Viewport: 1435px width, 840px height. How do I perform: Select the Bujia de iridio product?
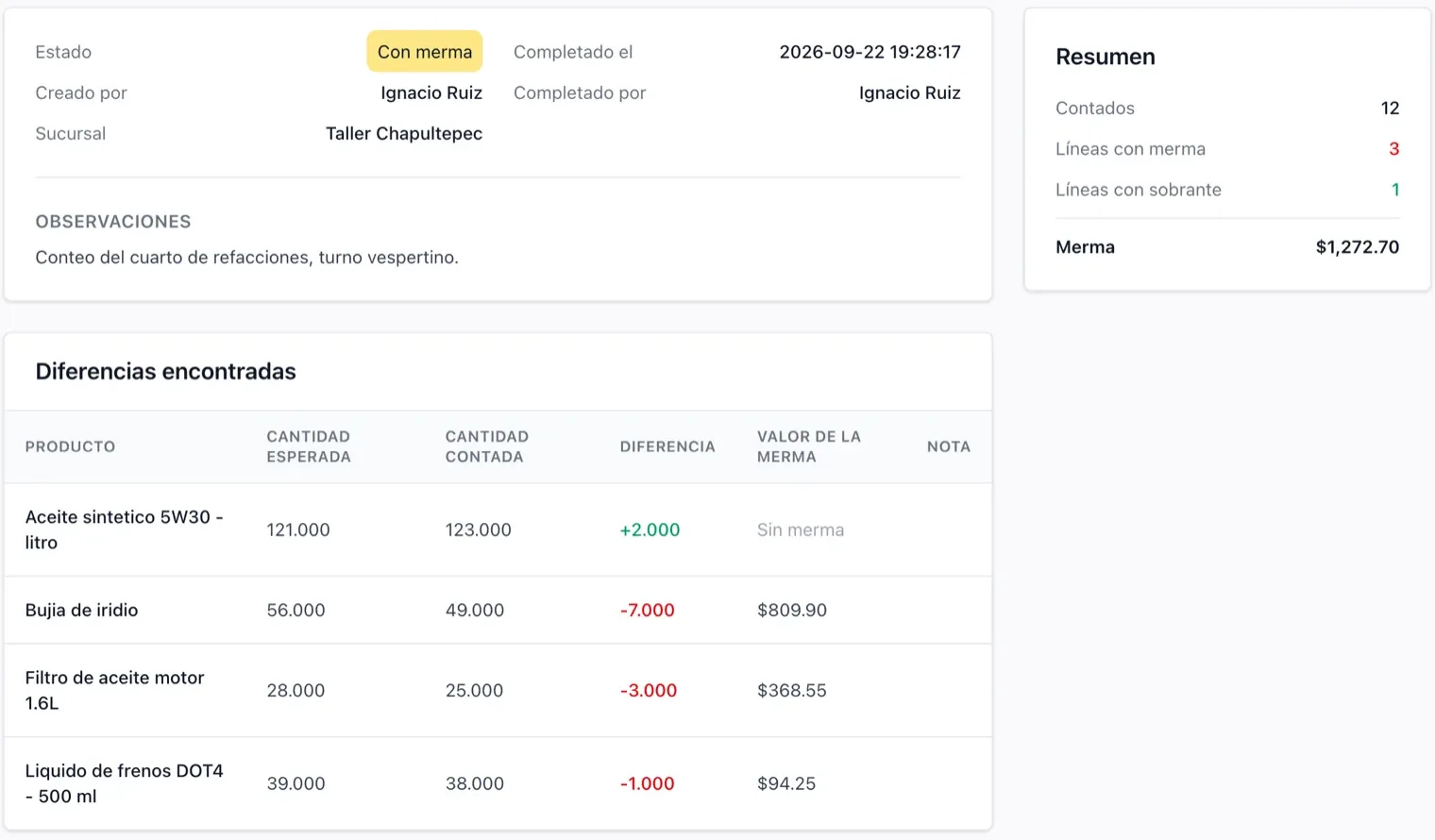coord(81,610)
